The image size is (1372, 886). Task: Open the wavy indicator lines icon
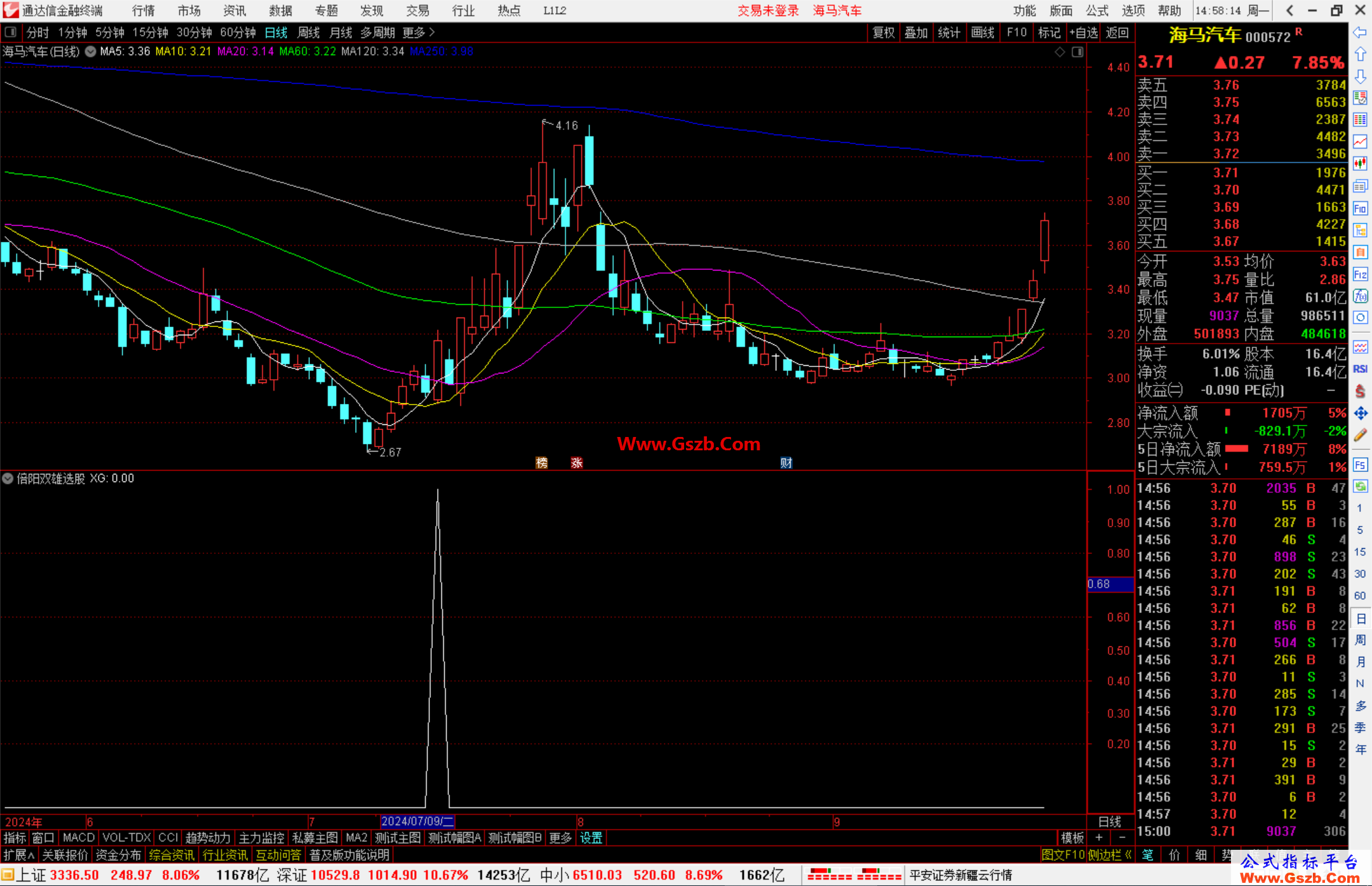tap(1360, 347)
